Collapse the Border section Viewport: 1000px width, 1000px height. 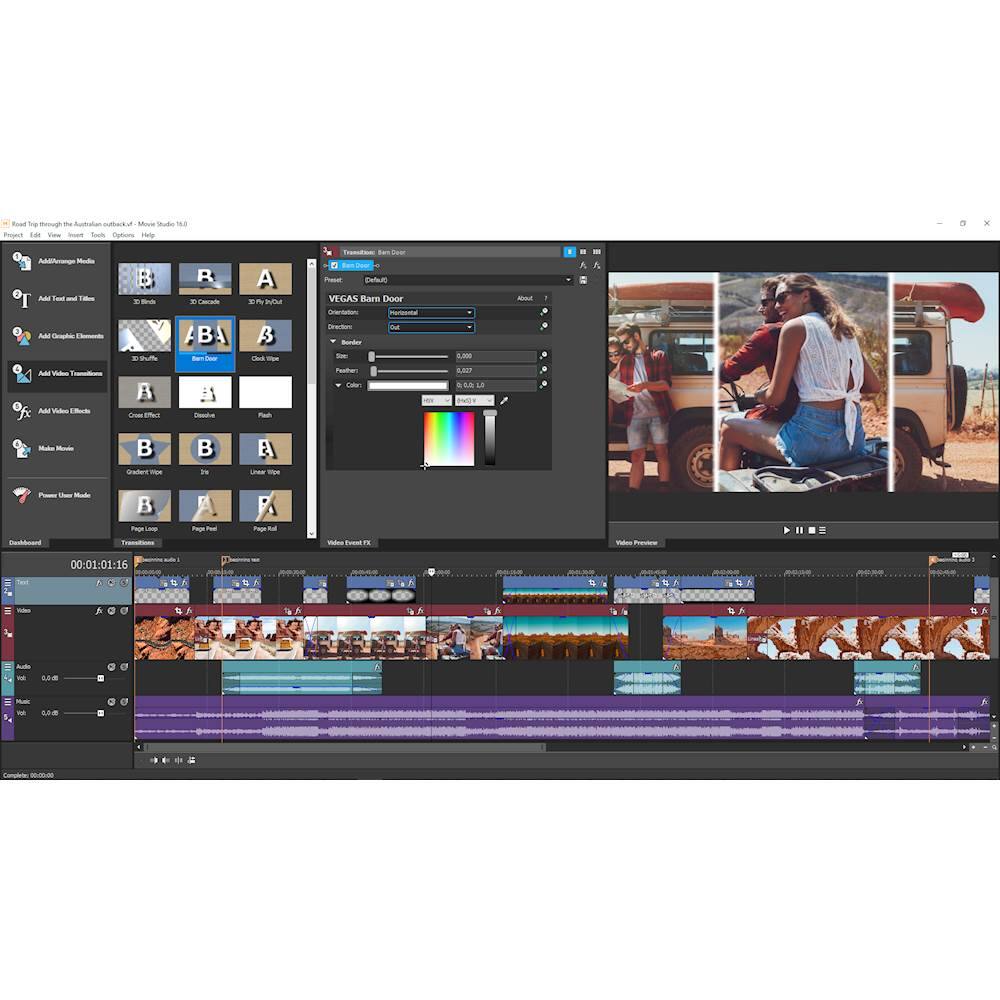click(334, 342)
